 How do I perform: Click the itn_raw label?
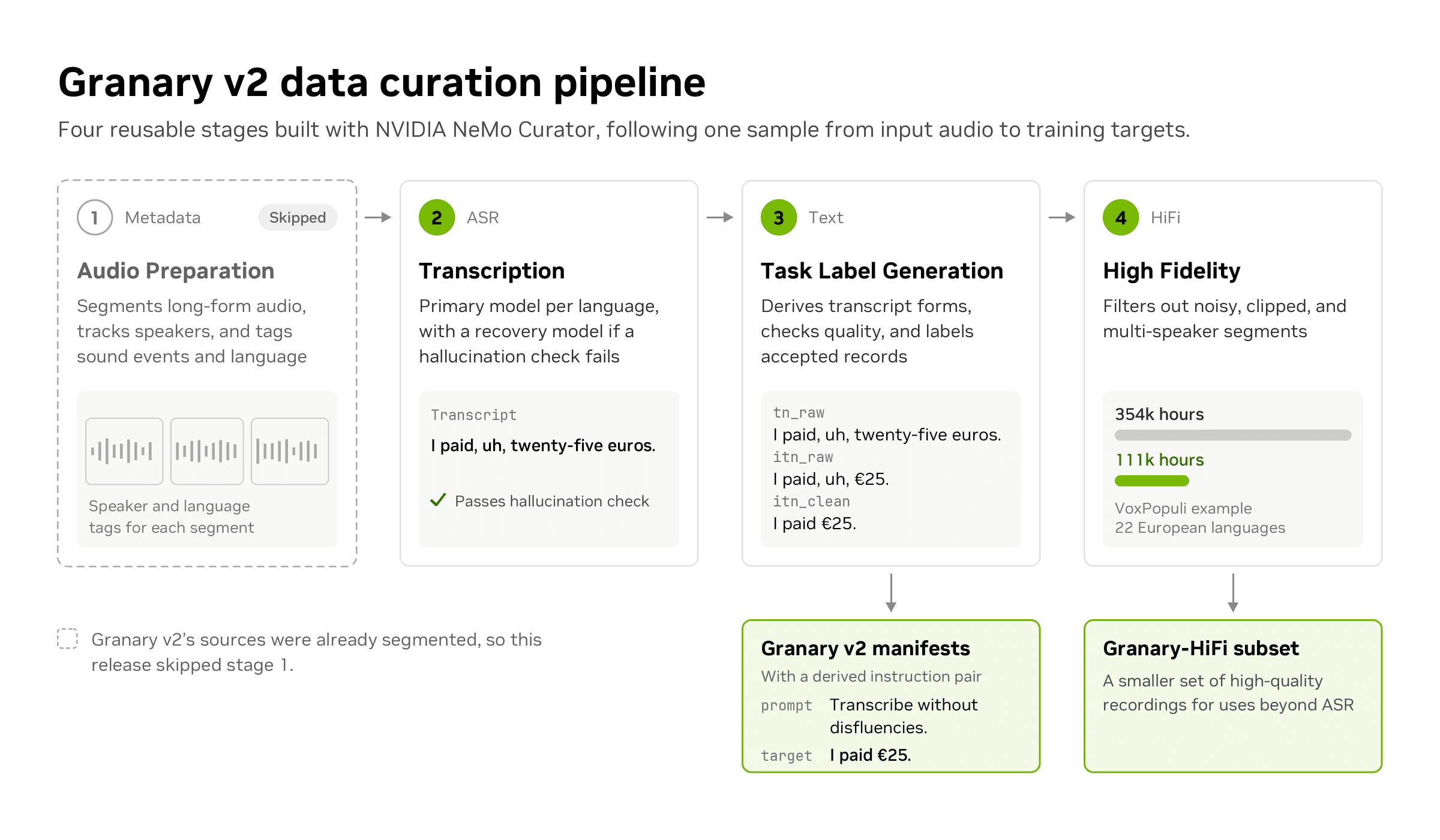click(x=803, y=457)
